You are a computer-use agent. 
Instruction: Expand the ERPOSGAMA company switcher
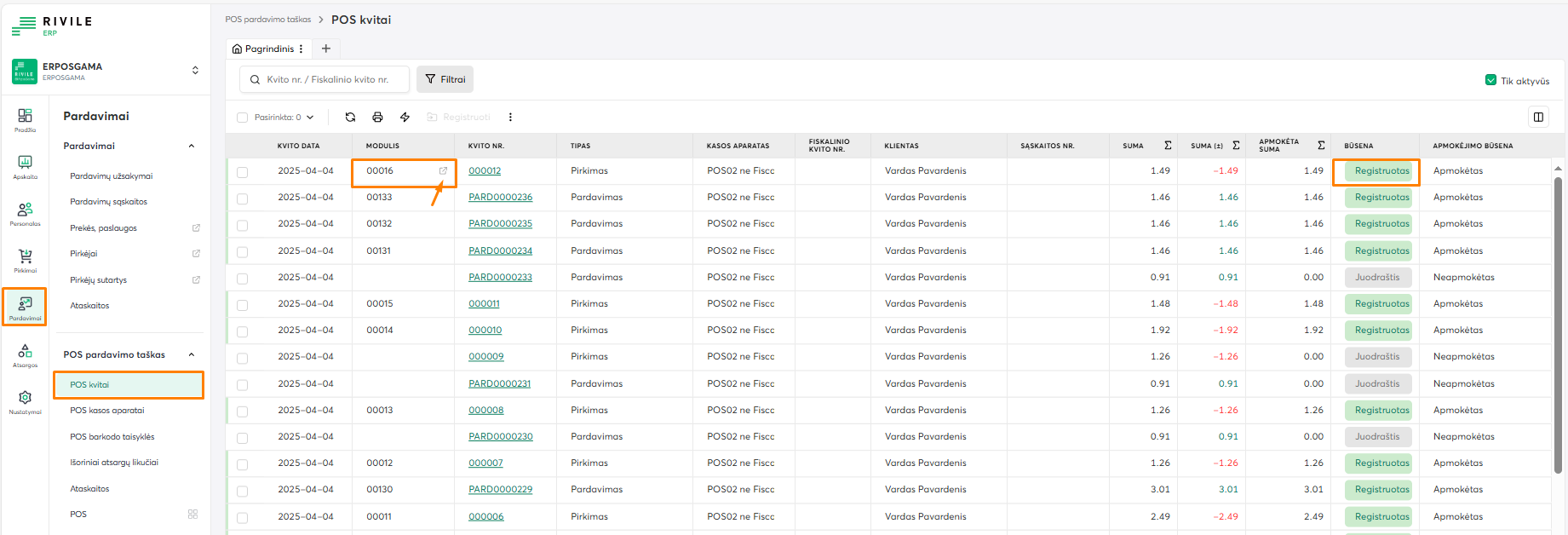point(195,71)
